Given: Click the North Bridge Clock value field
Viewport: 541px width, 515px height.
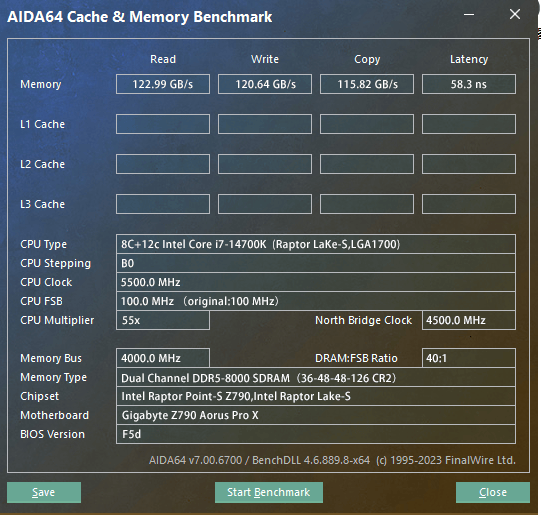Looking at the screenshot, I should coord(469,320).
